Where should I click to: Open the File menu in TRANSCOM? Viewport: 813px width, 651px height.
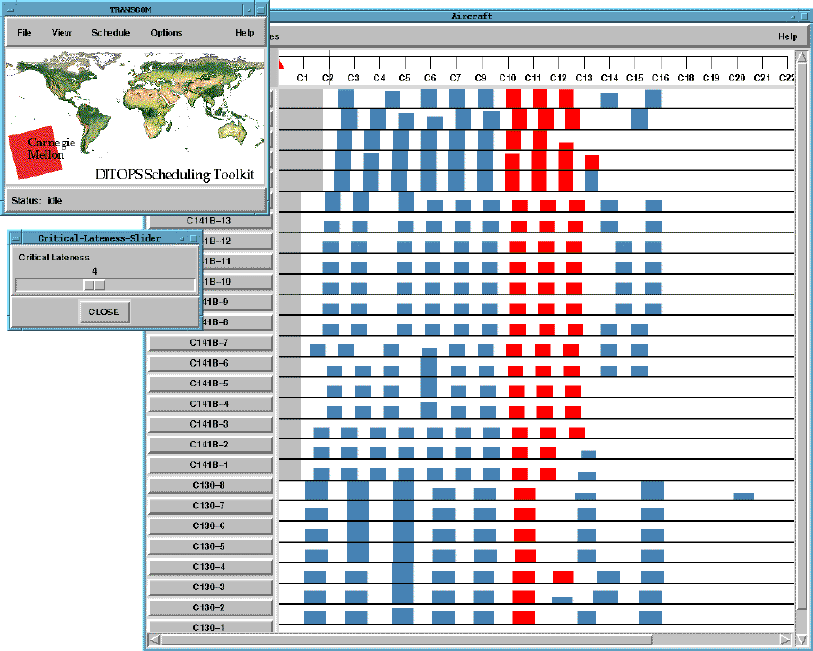pos(24,33)
